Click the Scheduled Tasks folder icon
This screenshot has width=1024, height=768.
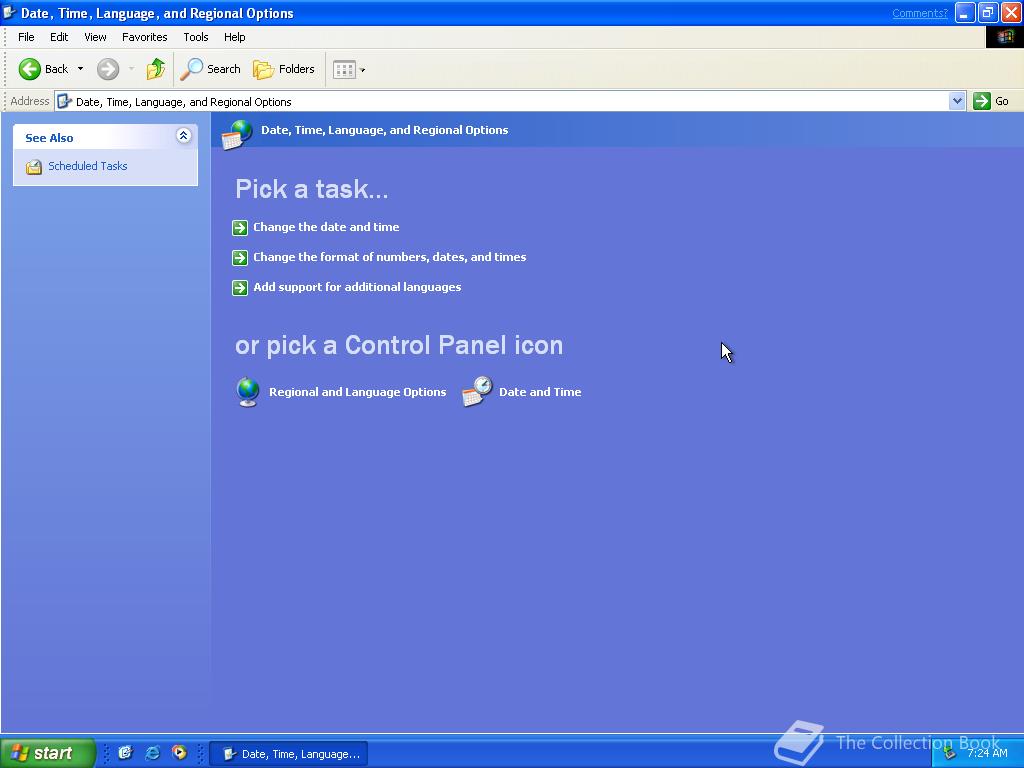pyautogui.click(x=34, y=167)
